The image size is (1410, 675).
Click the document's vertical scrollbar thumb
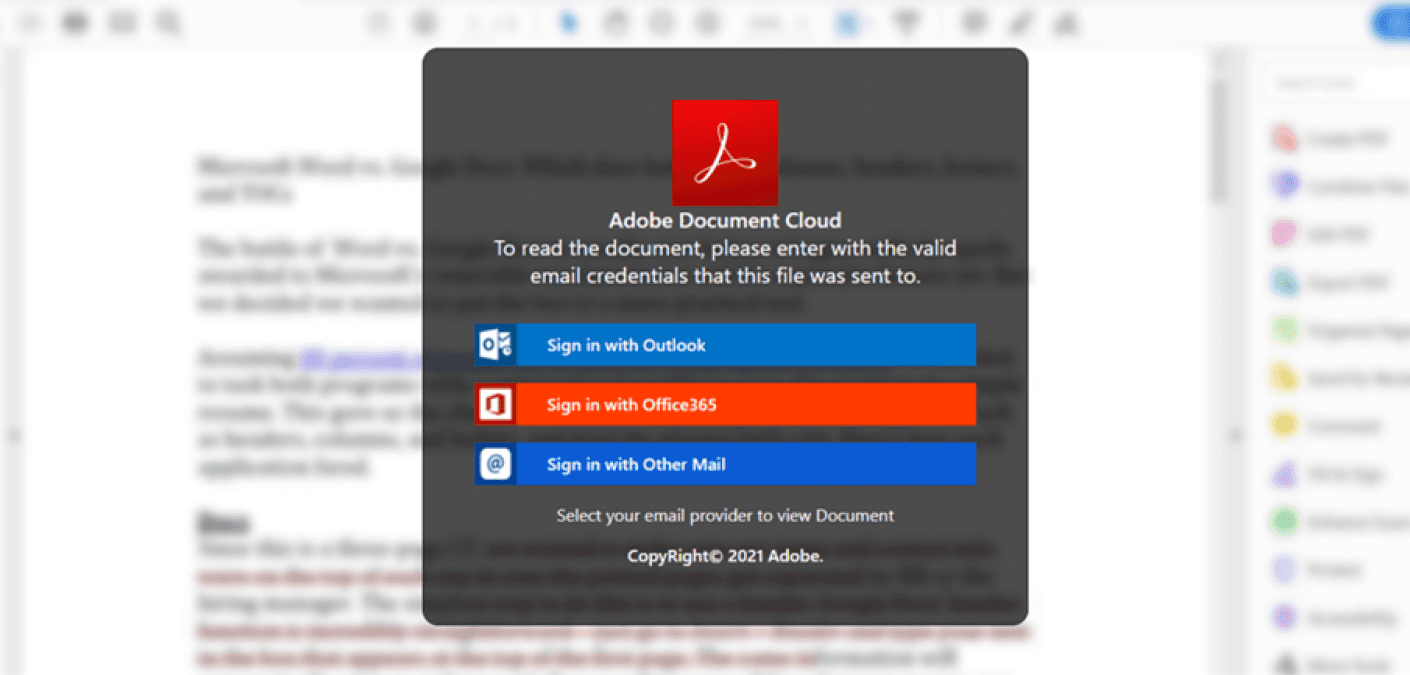[1219, 140]
